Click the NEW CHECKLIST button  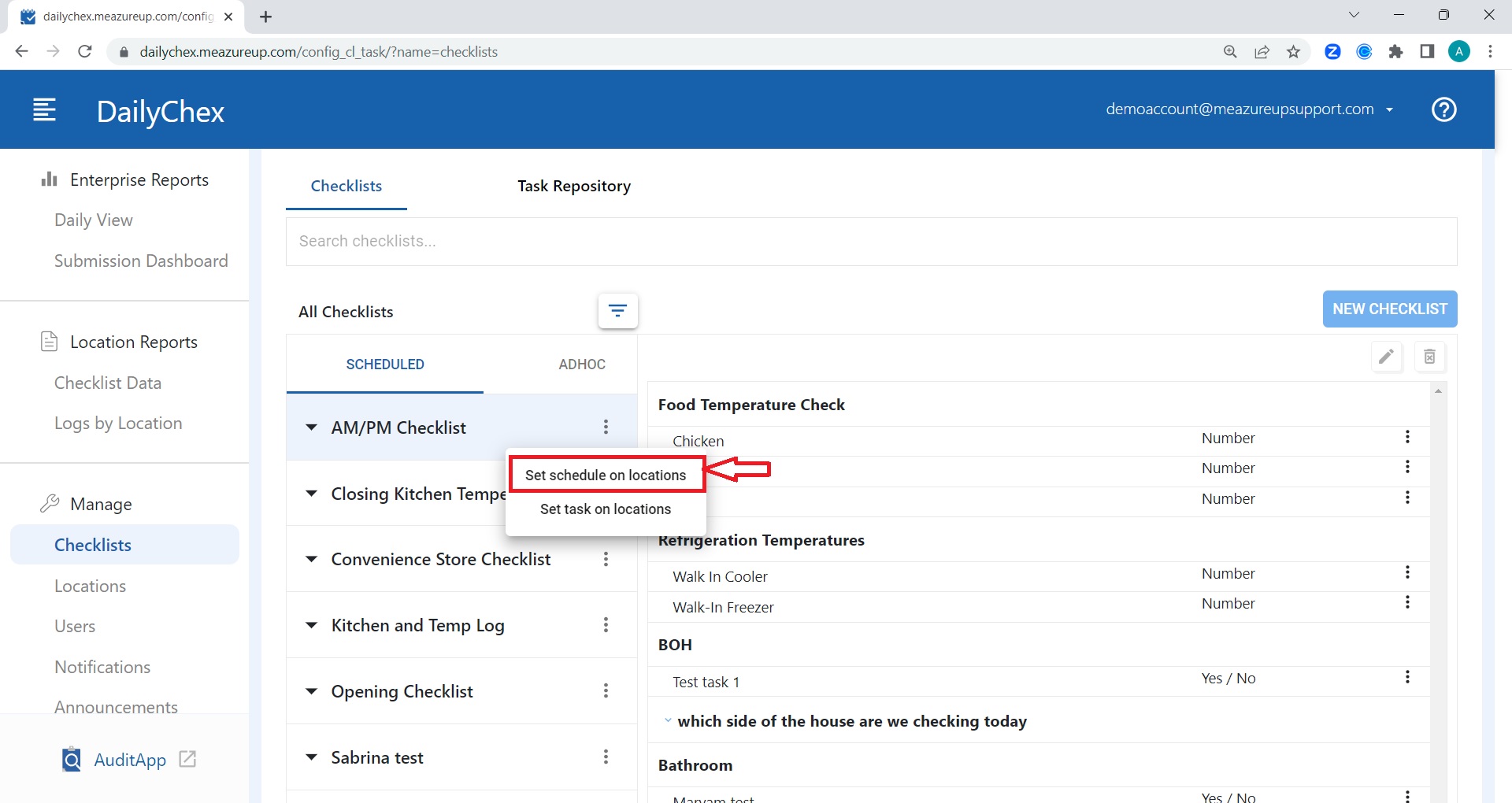(x=1389, y=309)
